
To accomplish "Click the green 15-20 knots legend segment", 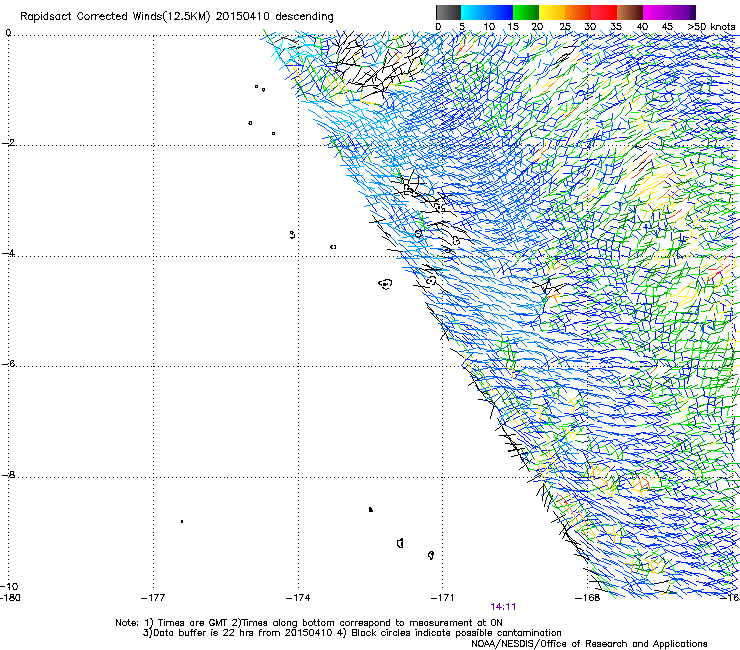I will 526,12.
